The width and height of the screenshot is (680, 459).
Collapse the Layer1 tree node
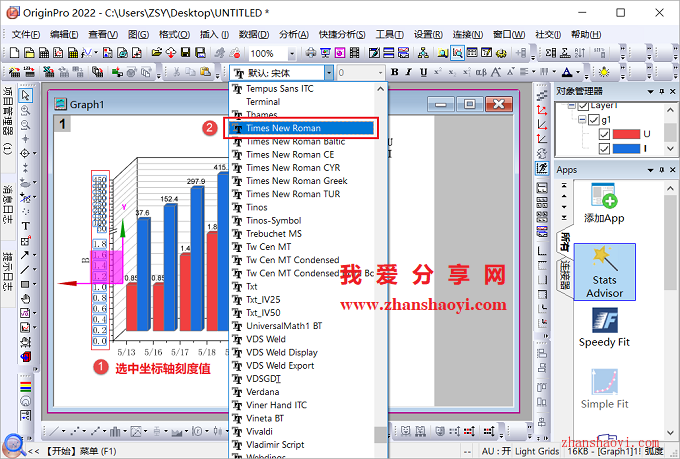pyautogui.click(x=572, y=105)
